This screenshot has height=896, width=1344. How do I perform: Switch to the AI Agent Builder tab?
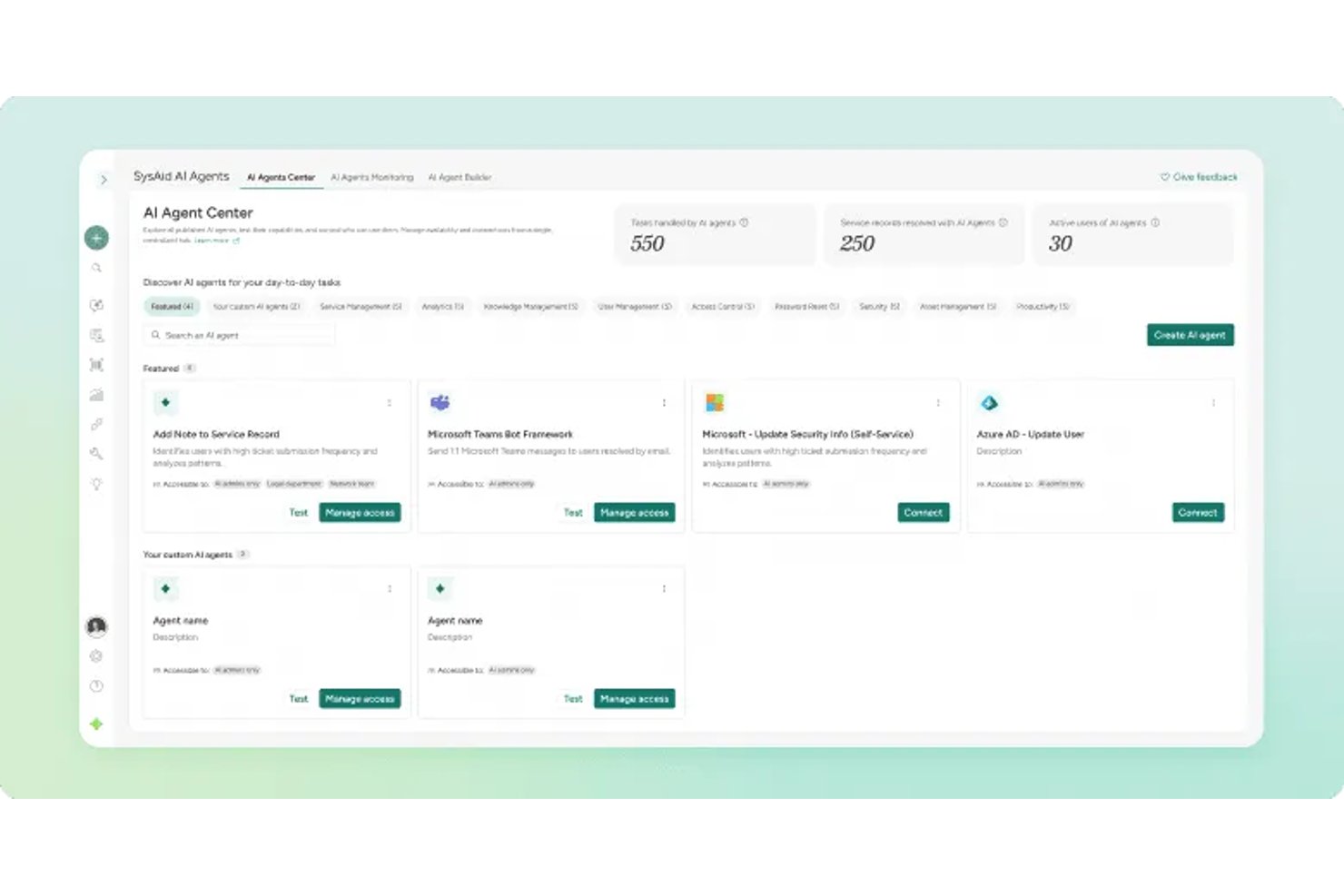pyautogui.click(x=460, y=178)
